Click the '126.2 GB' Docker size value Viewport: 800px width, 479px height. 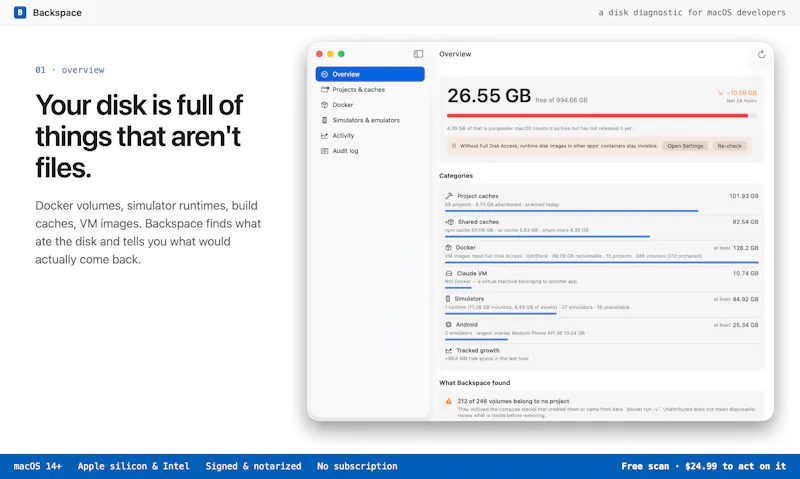[x=745, y=248]
